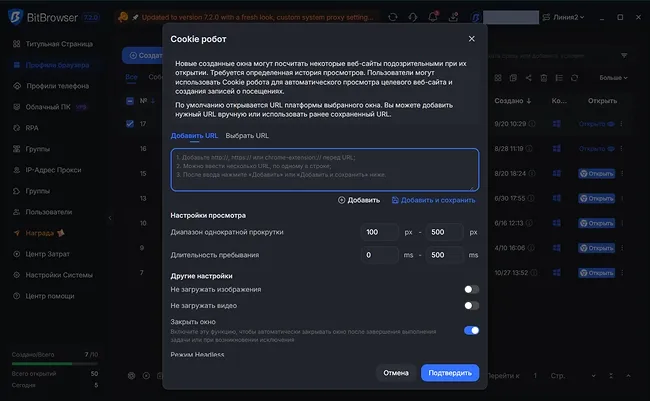
Task: Click the filter funnel icon
Action: (624, 56)
